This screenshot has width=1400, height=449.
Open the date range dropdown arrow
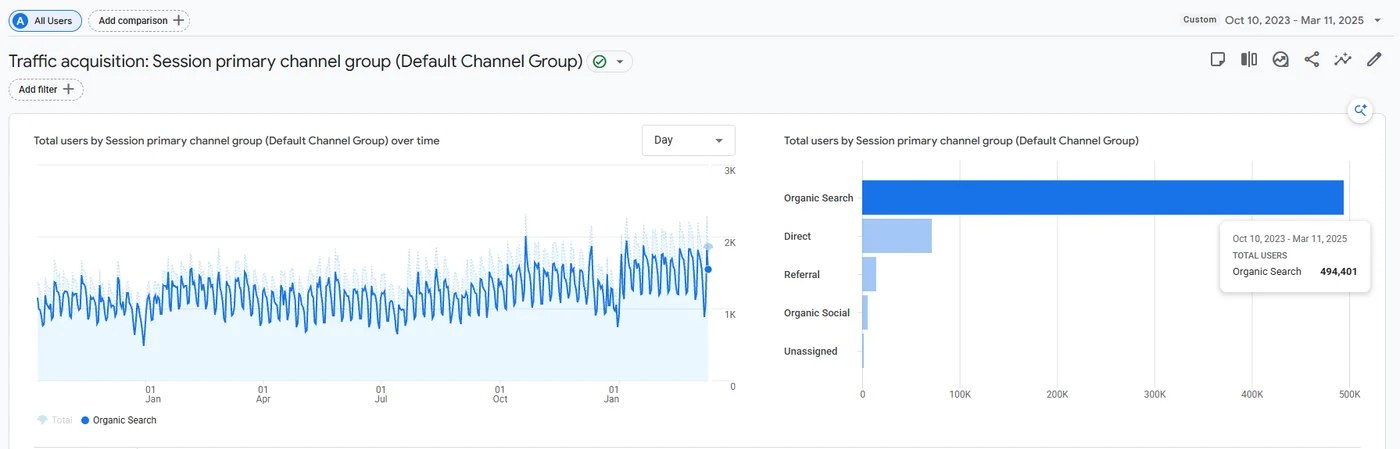click(1377, 20)
